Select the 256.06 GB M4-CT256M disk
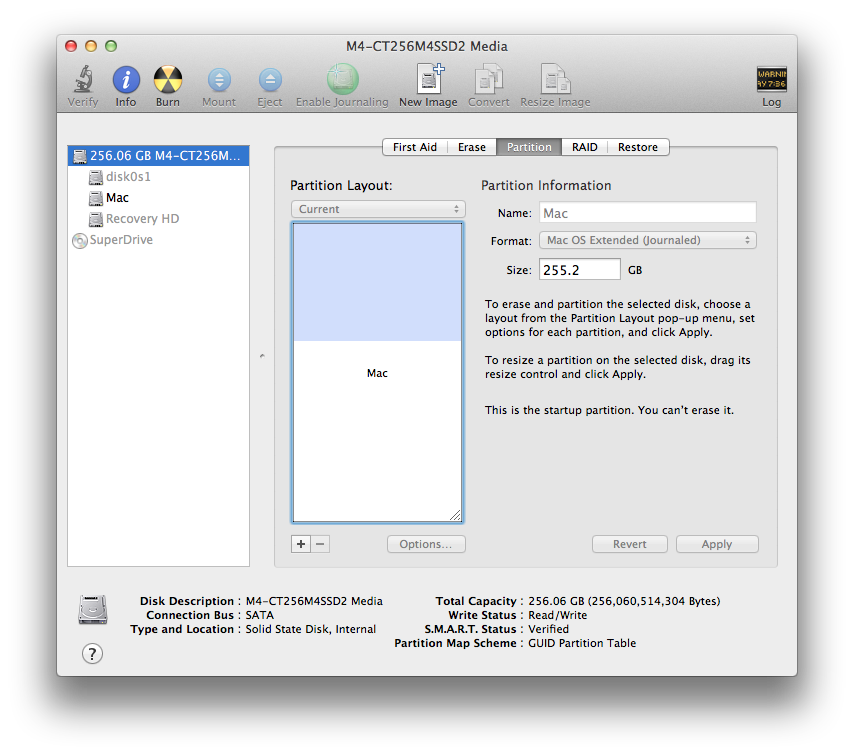The height and width of the screenshot is (755, 854). [158, 156]
